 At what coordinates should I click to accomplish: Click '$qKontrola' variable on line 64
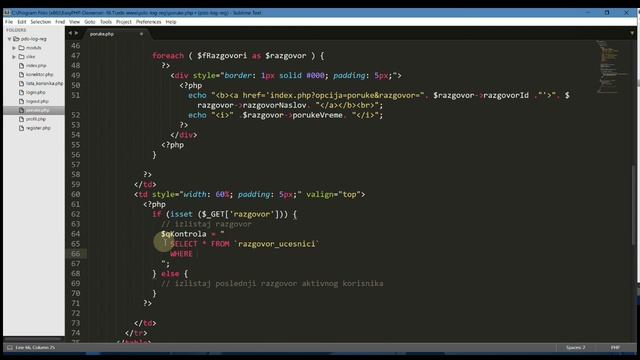(x=184, y=234)
